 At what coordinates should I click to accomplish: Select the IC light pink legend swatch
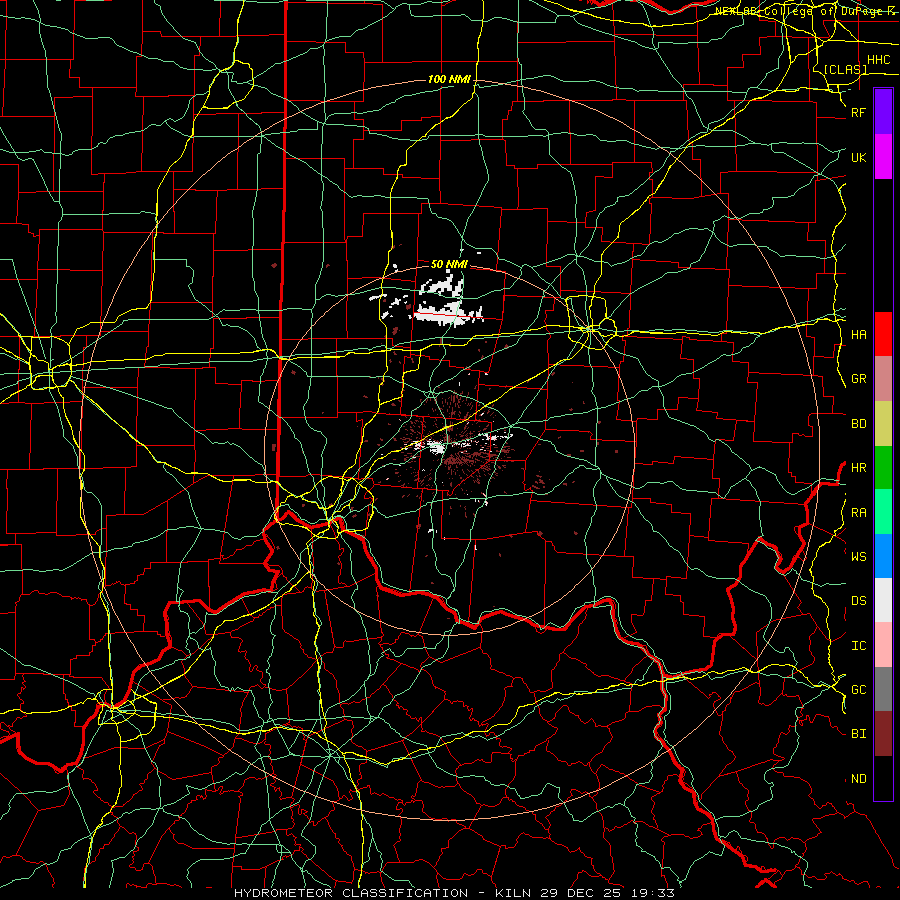coord(883,645)
